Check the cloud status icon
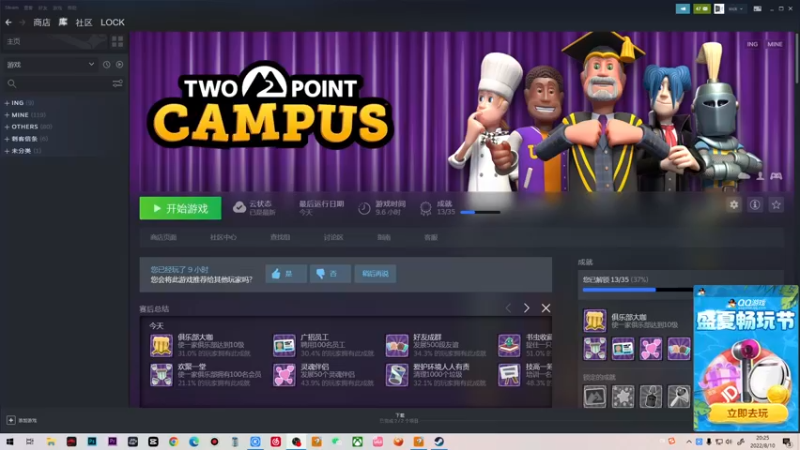This screenshot has height=450, width=800. 239,208
